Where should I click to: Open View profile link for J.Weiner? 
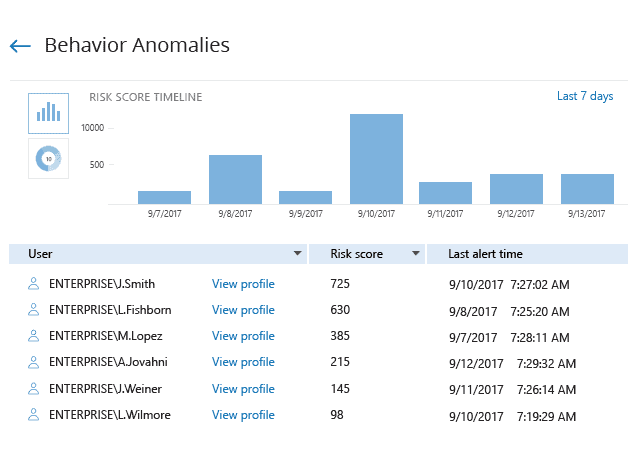pyautogui.click(x=243, y=389)
